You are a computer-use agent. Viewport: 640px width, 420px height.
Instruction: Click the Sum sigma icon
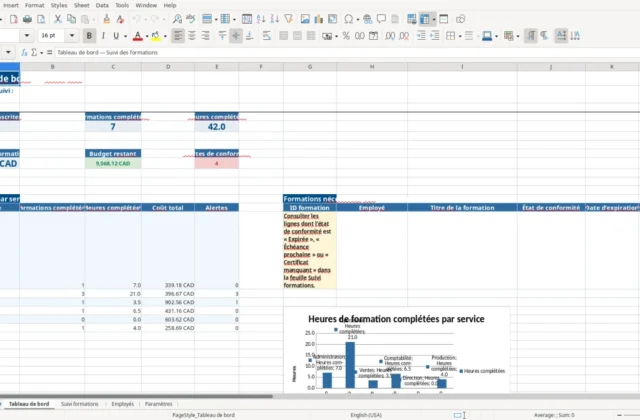[x=34, y=52]
